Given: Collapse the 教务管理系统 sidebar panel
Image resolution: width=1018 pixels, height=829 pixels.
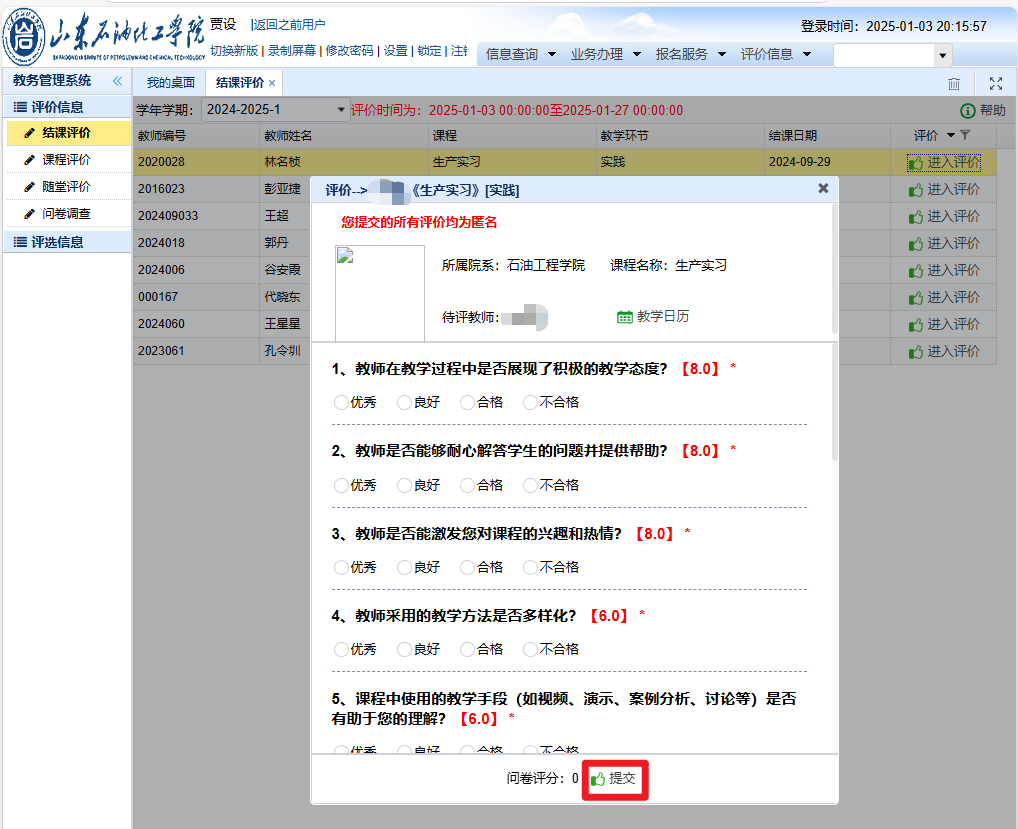Looking at the screenshot, I should click(117, 81).
